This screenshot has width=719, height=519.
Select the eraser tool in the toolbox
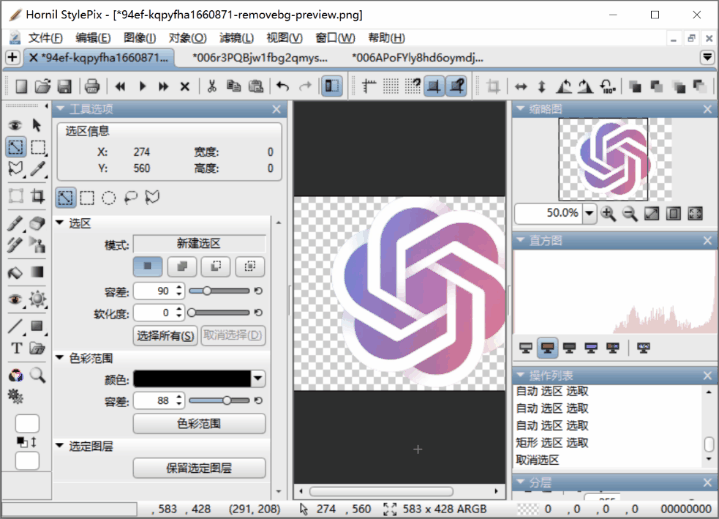pyautogui.click(x=37, y=223)
